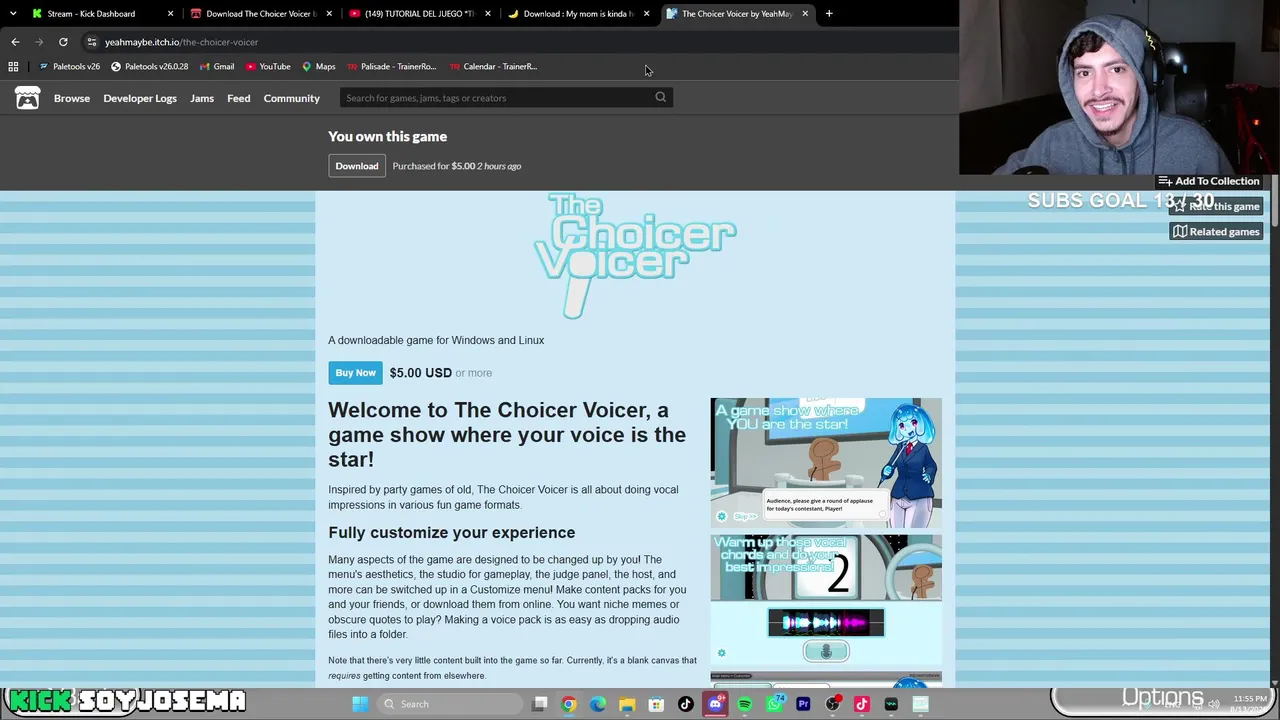This screenshot has height=720, width=1280.
Task: Focus the Windows taskbar Search box
Action: coord(451,704)
